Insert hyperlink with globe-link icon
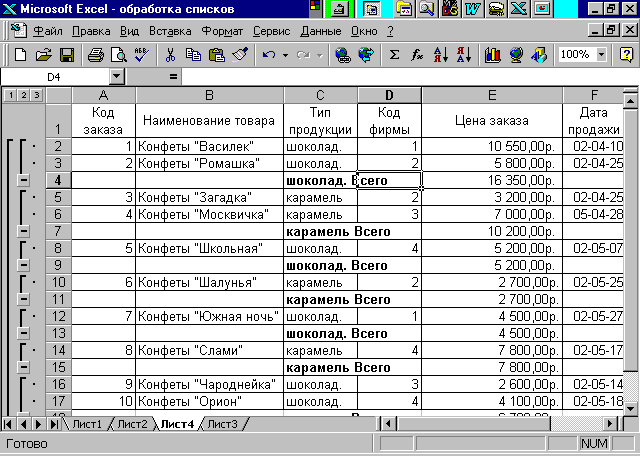Screen dimensions: 640x456 tap(342, 54)
